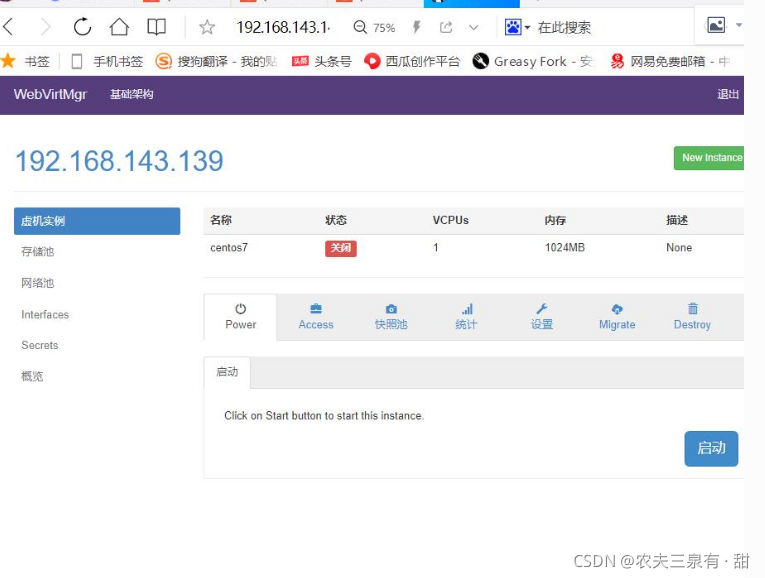Click the 名称 column header
This screenshot has width=765, height=578.
point(221,220)
